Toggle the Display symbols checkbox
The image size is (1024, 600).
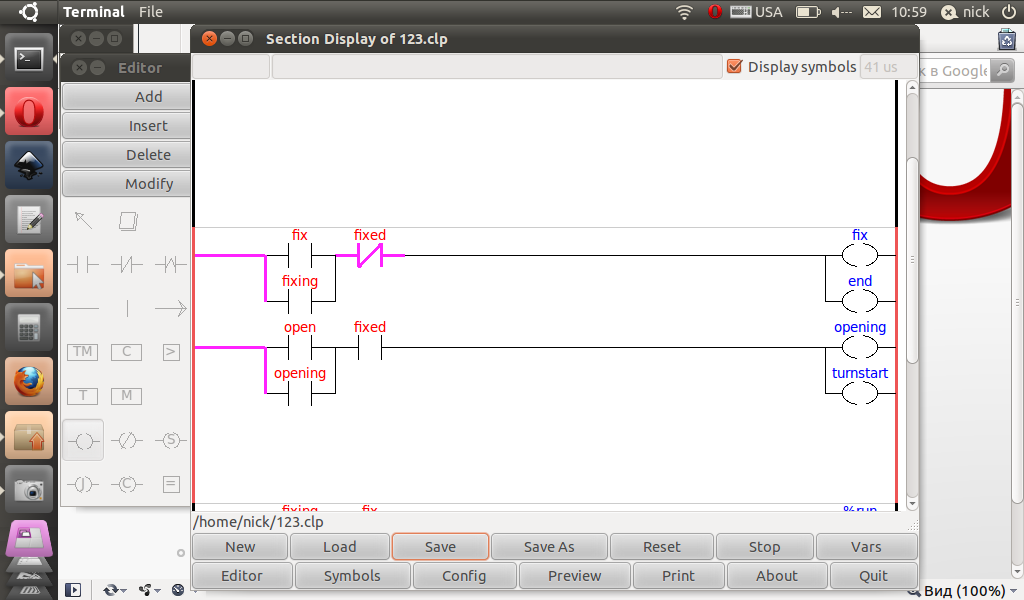click(735, 67)
